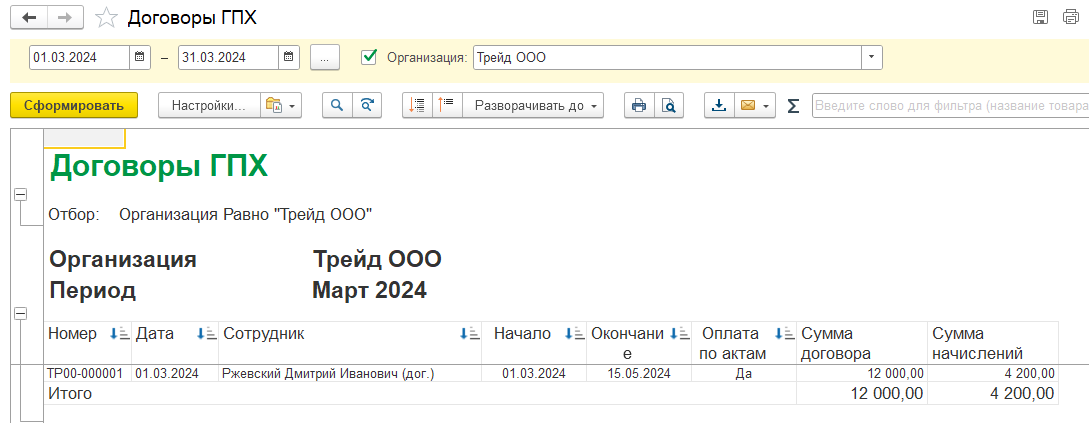Image resolution: width=1089 pixels, height=423 pixels.
Task: Sort by the Номер column icon
Action: [x=119, y=334]
